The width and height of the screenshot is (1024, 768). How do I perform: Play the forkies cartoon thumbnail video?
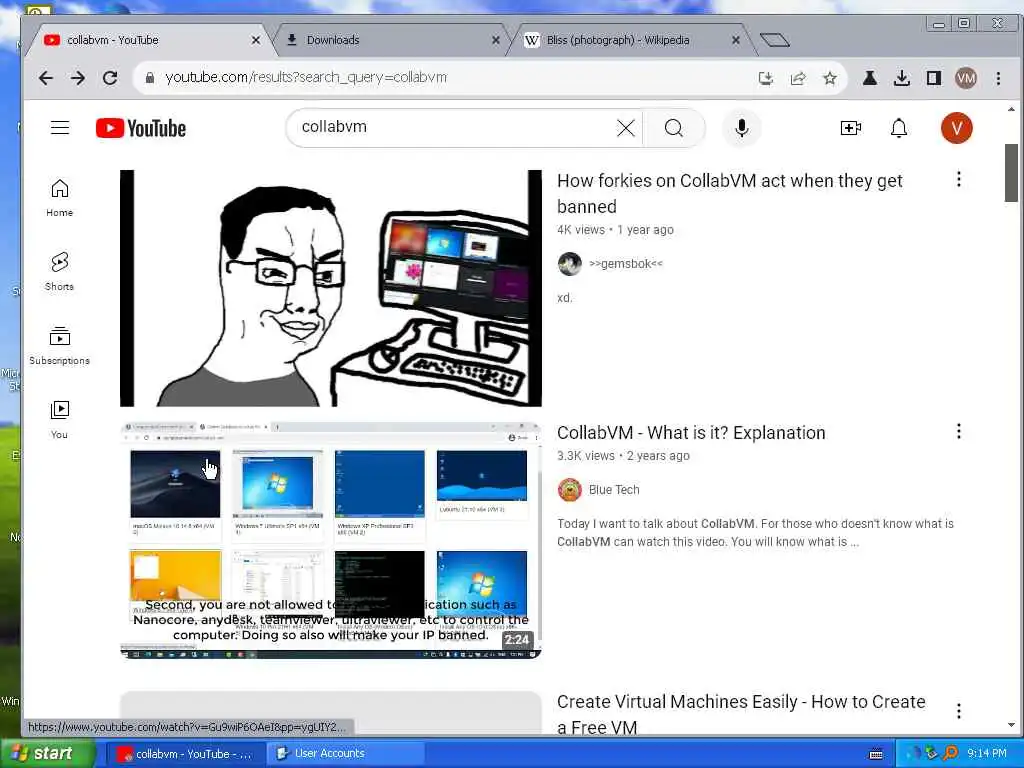pos(330,288)
